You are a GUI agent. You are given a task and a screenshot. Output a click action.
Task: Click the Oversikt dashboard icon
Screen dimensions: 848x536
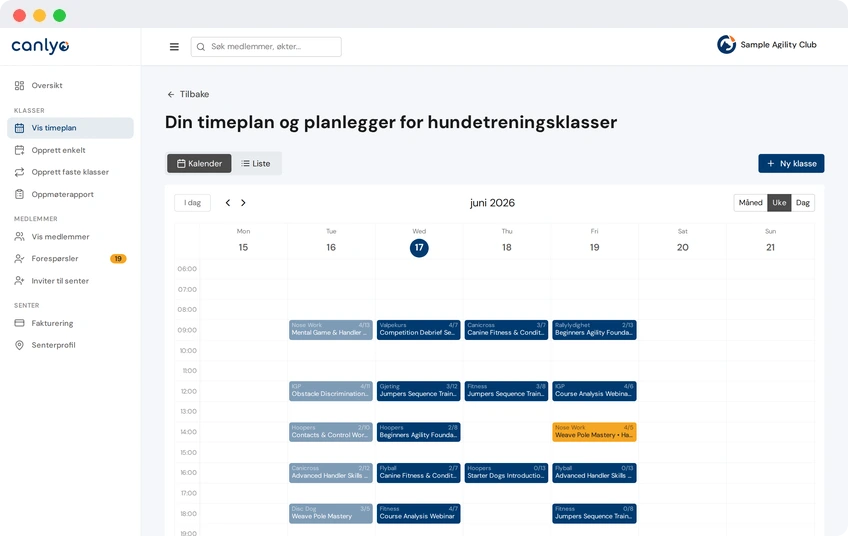pos(19,85)
